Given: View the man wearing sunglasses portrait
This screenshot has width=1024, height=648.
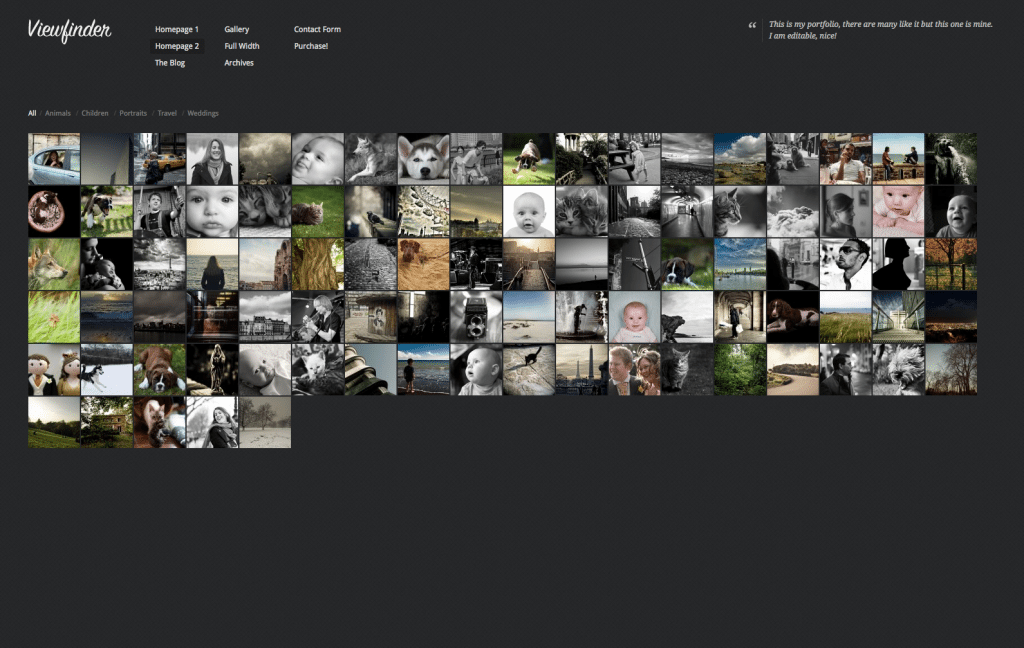Looking at the screenshot, I should click(846, 265).
